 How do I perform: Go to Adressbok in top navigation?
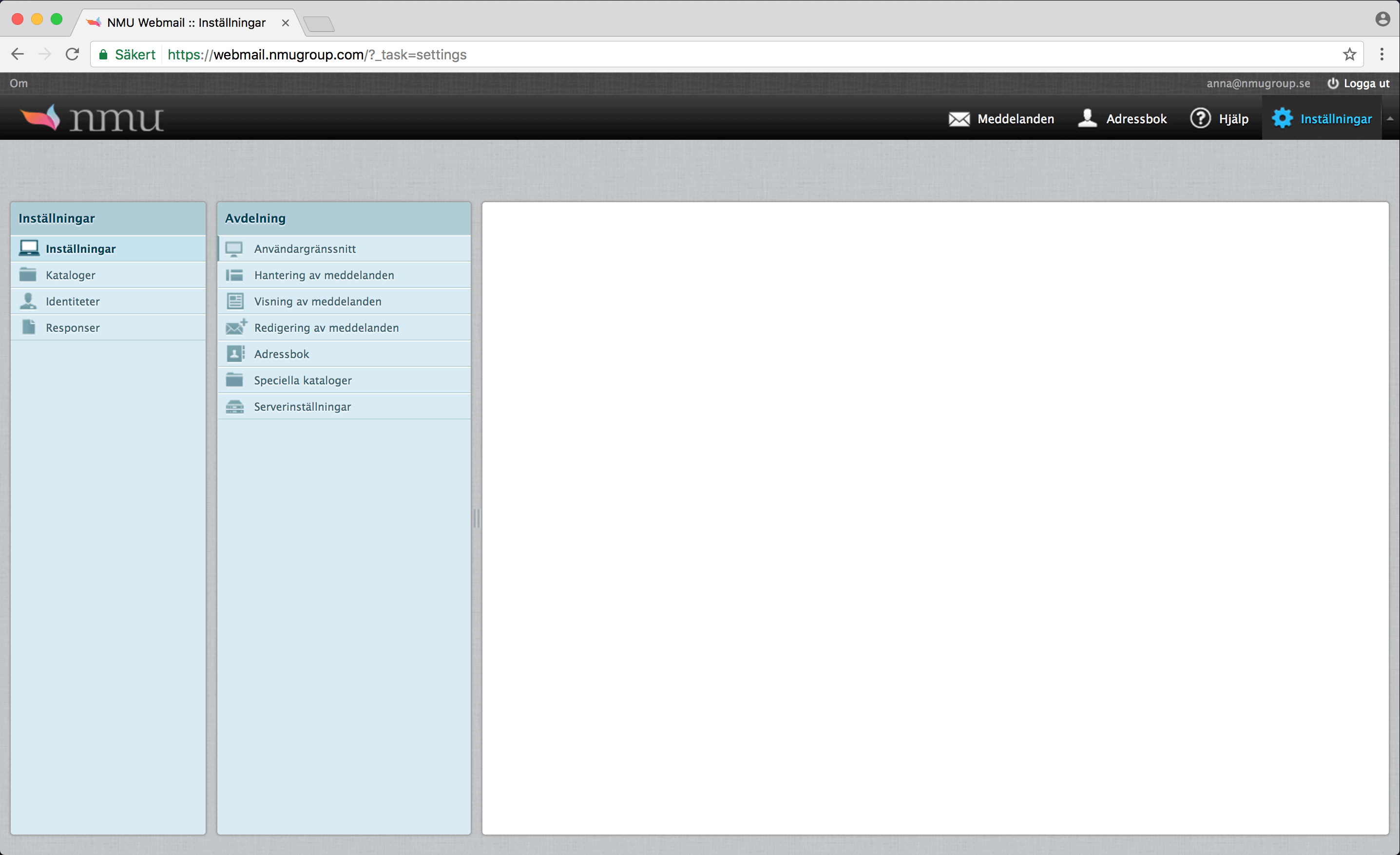[x=1122, y=118]
